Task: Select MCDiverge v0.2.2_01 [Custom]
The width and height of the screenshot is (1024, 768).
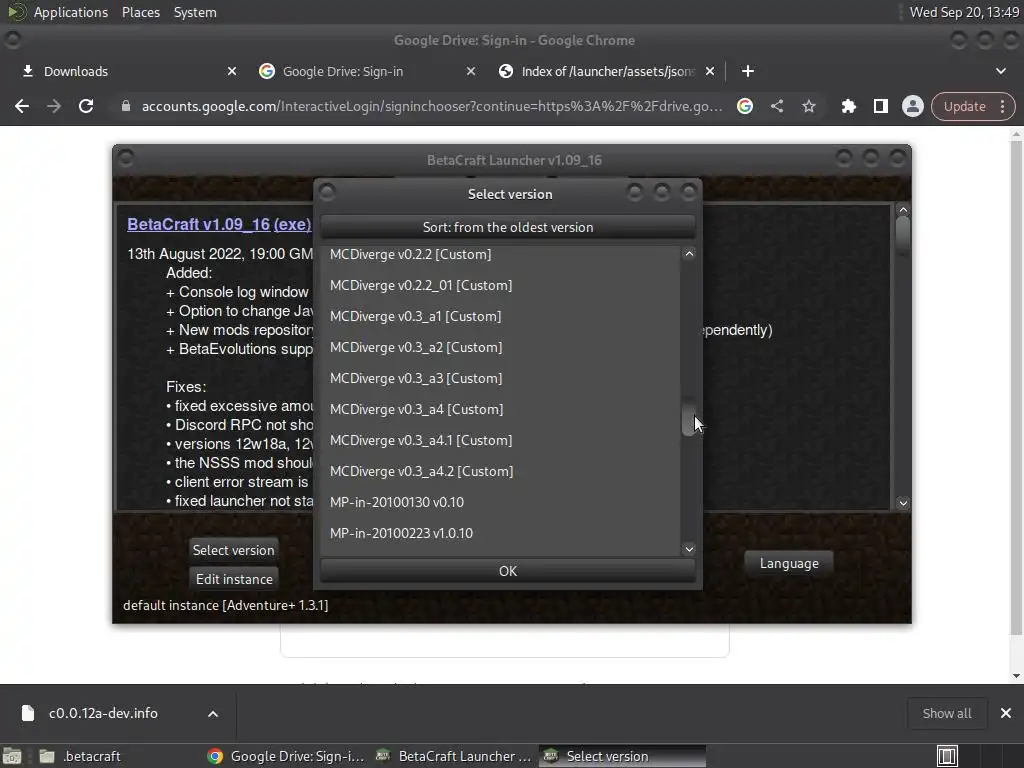Action: tap(500, 285)
